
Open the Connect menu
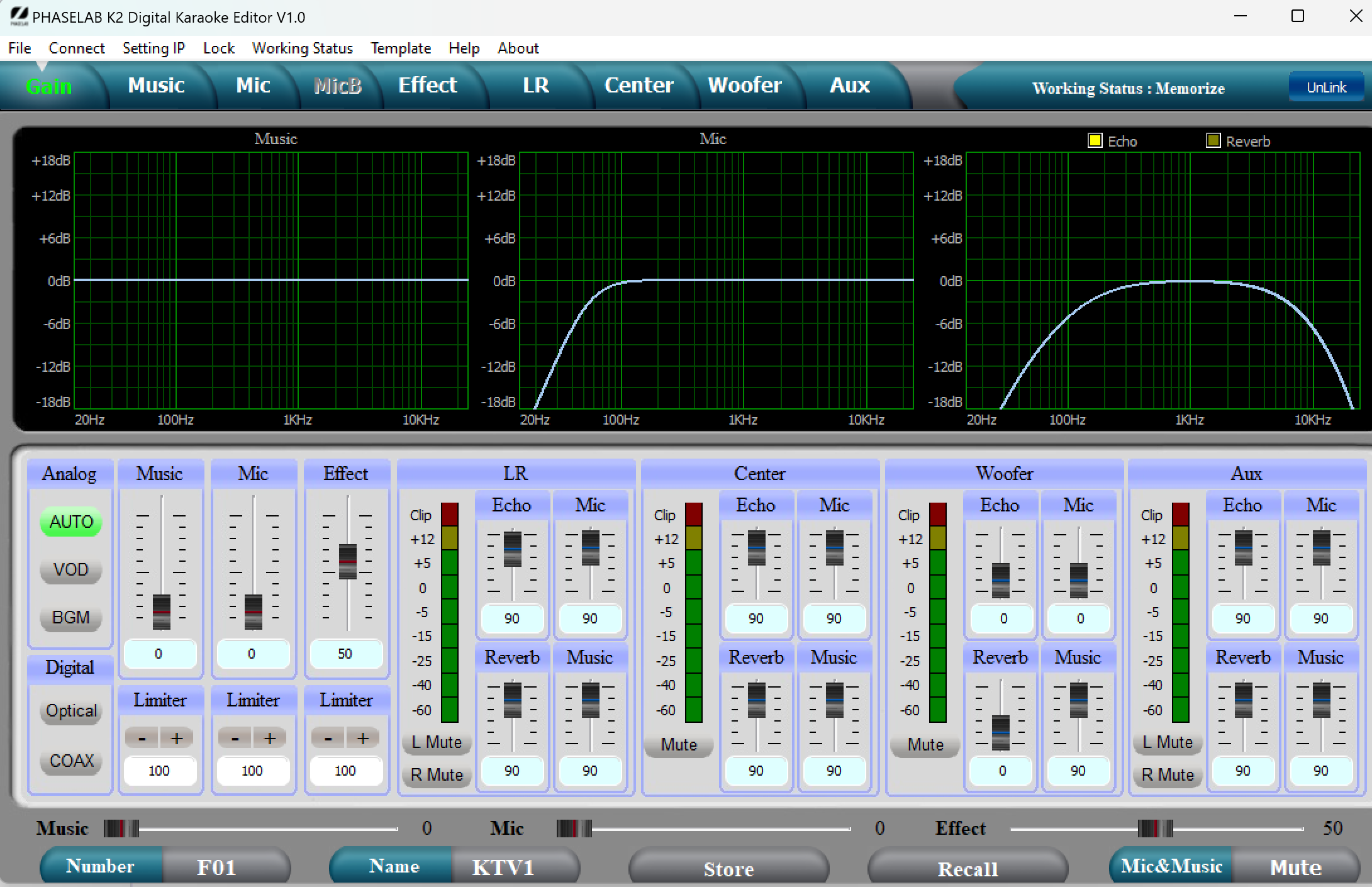click(77, 48)
